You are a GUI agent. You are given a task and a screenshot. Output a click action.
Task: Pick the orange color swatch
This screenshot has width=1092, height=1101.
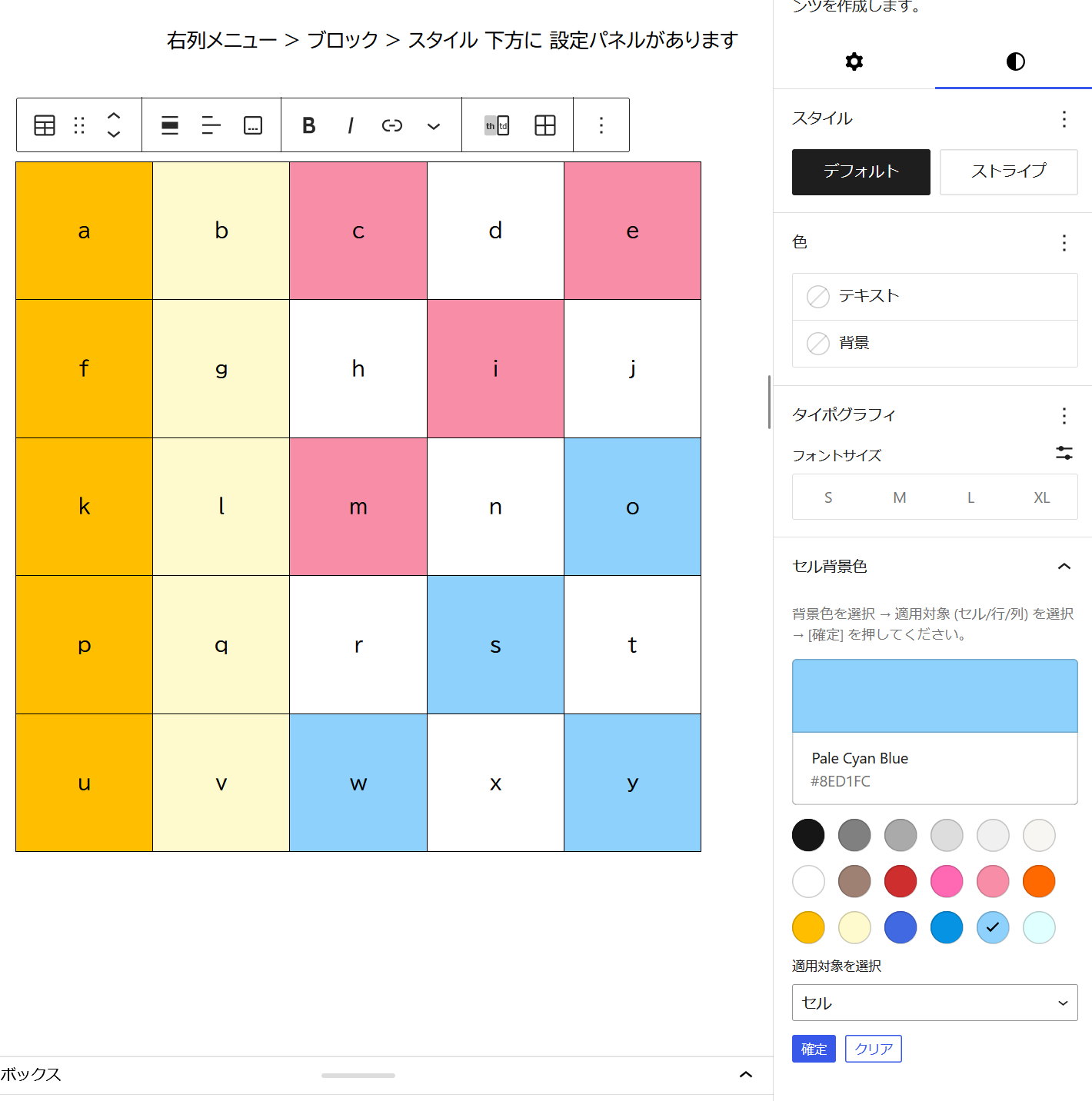point(1039,881)
